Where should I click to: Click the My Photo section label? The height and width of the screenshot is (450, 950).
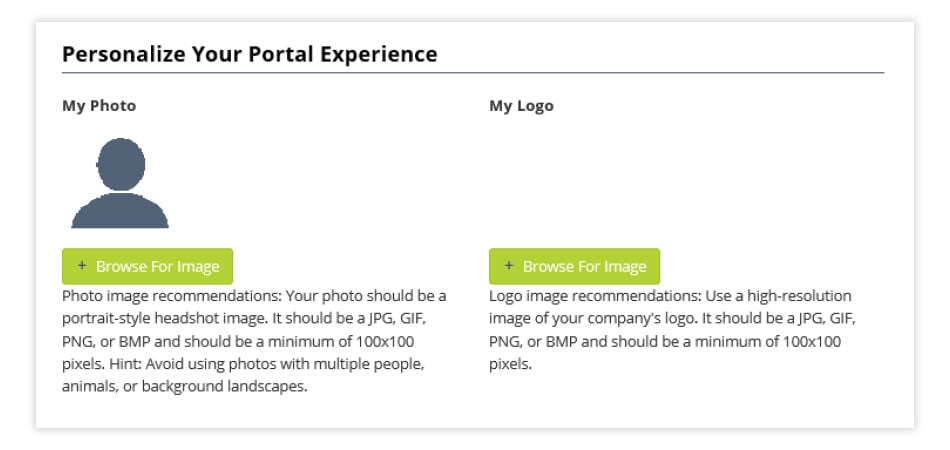pos(99,105)
